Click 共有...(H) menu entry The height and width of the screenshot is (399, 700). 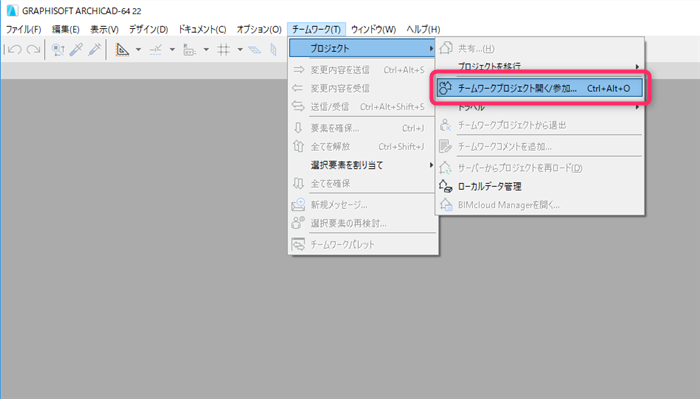[540, 48]
